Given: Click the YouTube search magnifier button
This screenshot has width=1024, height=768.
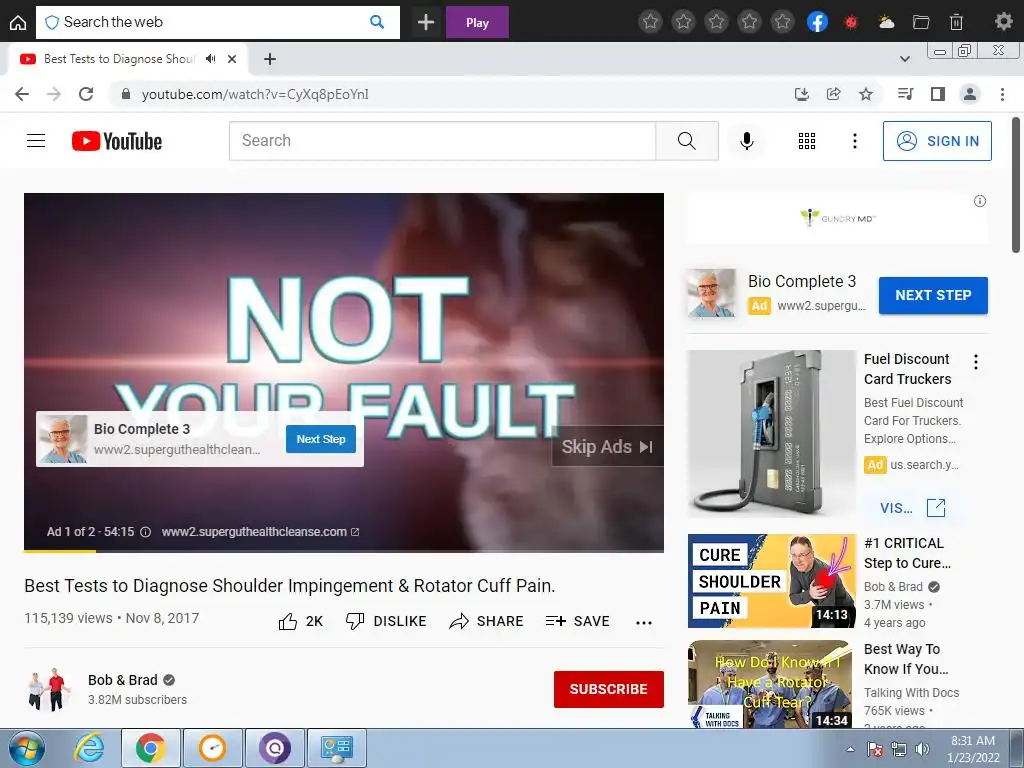Looking at the screenshot, I should [687, 140].
